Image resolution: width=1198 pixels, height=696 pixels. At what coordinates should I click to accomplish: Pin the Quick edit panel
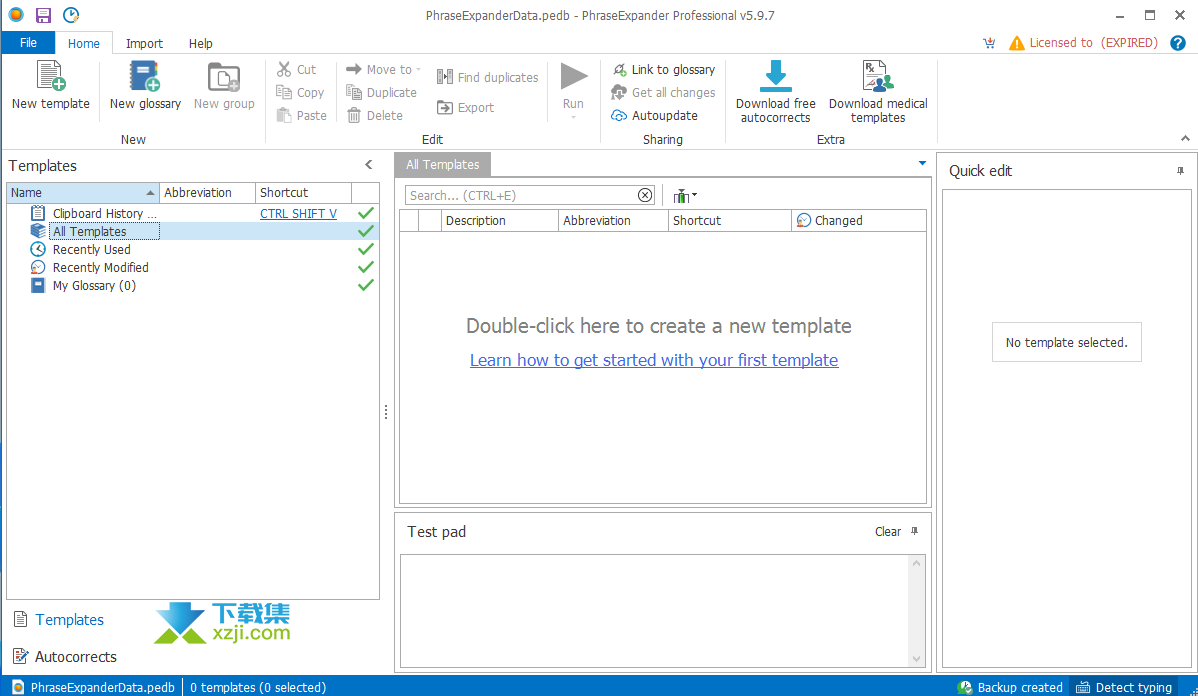point(1180,171)
